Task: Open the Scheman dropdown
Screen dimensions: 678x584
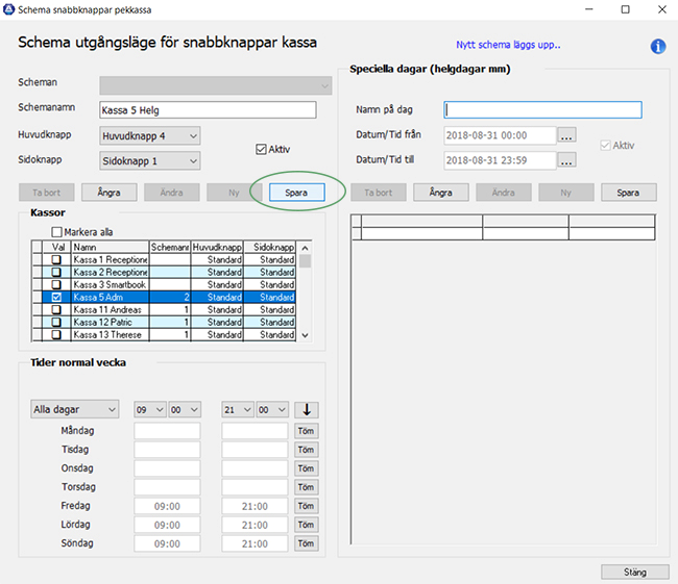Action: pyautogui.click(x=215, y=86)
